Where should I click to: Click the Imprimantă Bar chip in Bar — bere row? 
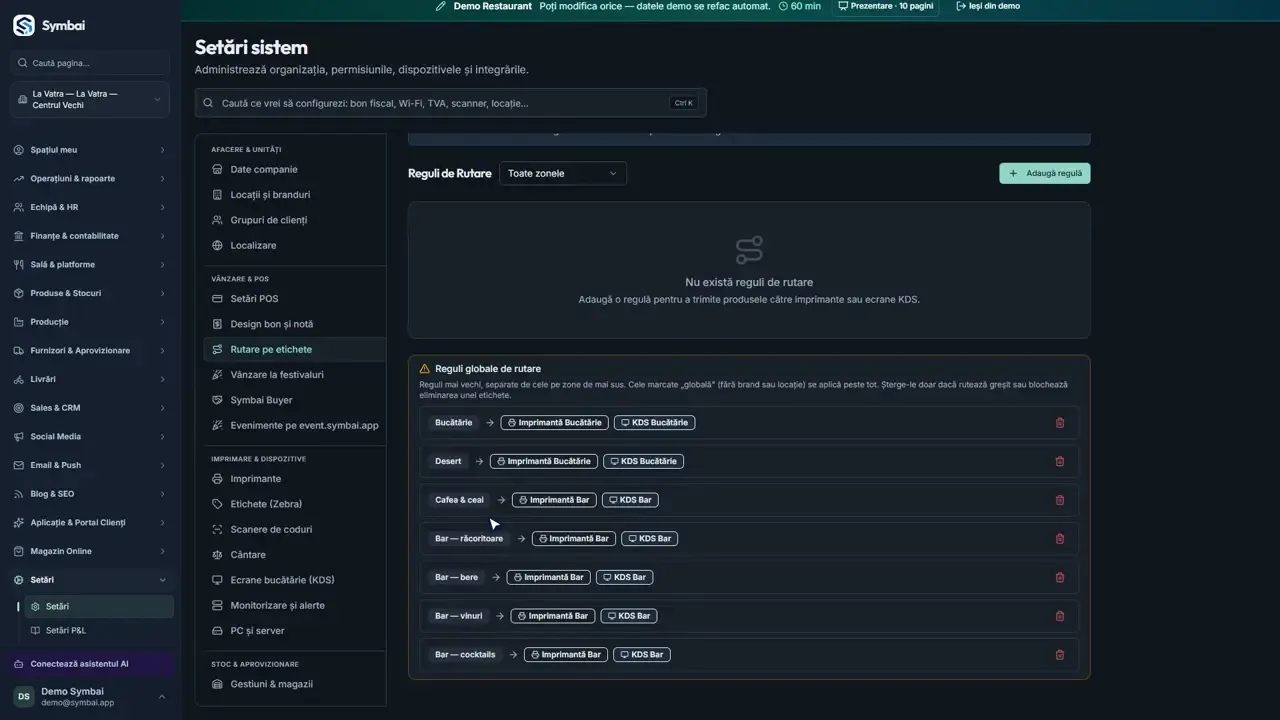[549, 577]
